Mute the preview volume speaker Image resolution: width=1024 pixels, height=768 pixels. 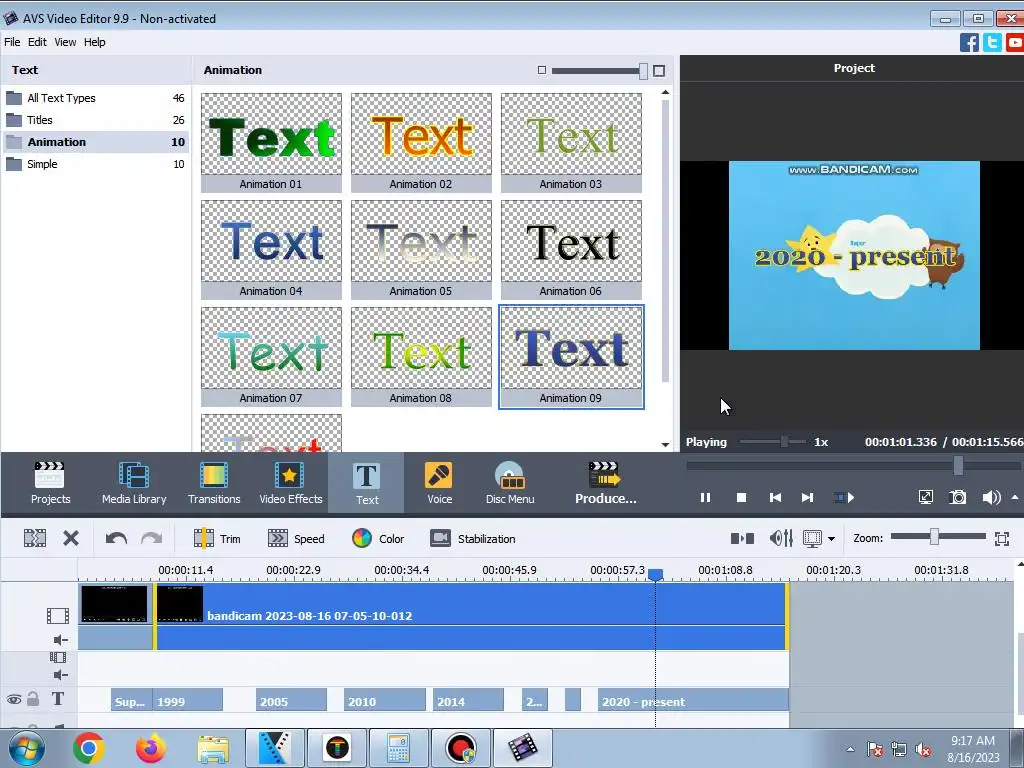click(990, 498)
